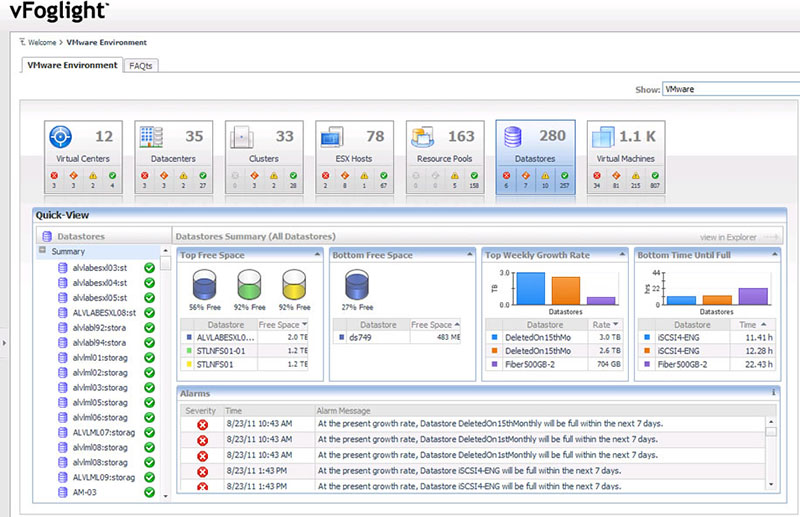Expand the left side panel arrow
Image resolution: width=800 pixels, height=517 pixels.
pos(4,343)
